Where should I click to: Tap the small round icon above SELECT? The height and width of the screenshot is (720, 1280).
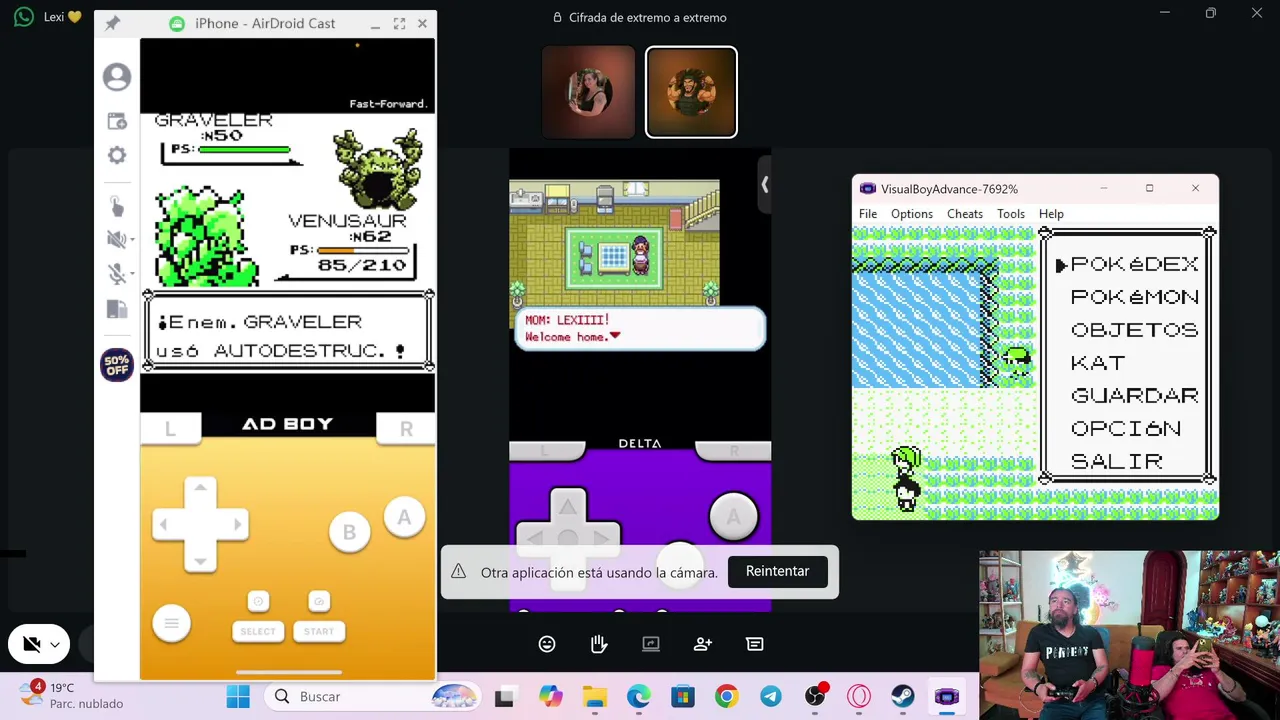[x=258, y=601]
